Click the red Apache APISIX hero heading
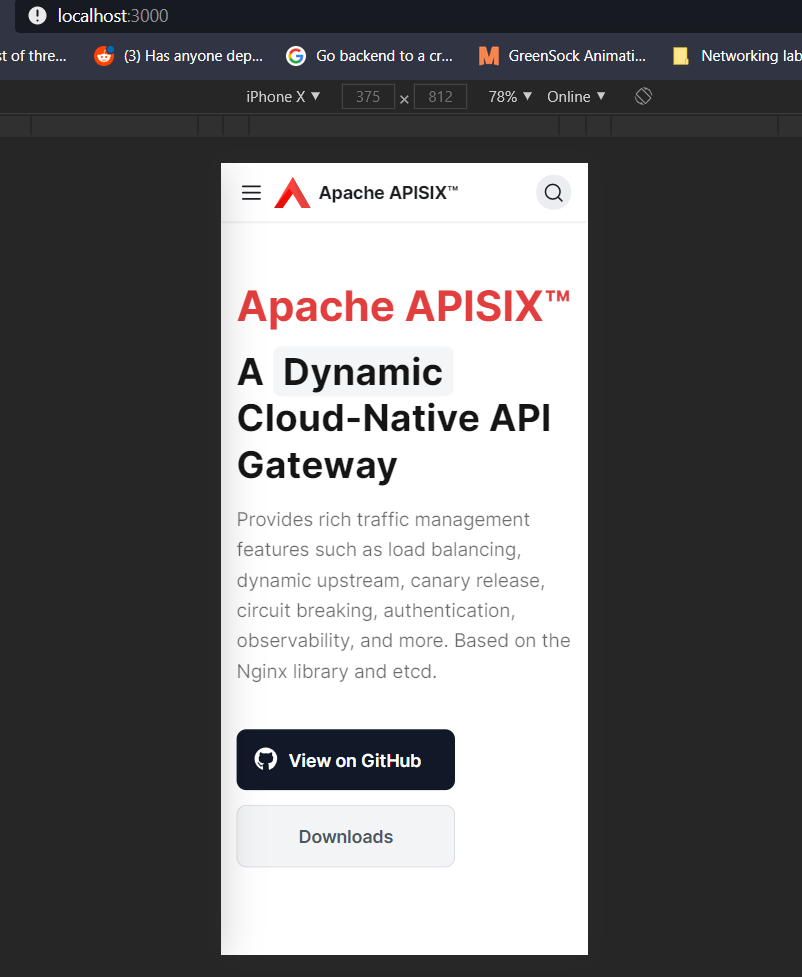Screen dimensions: 802x977 pyautogui.click(x=404, y=307)
